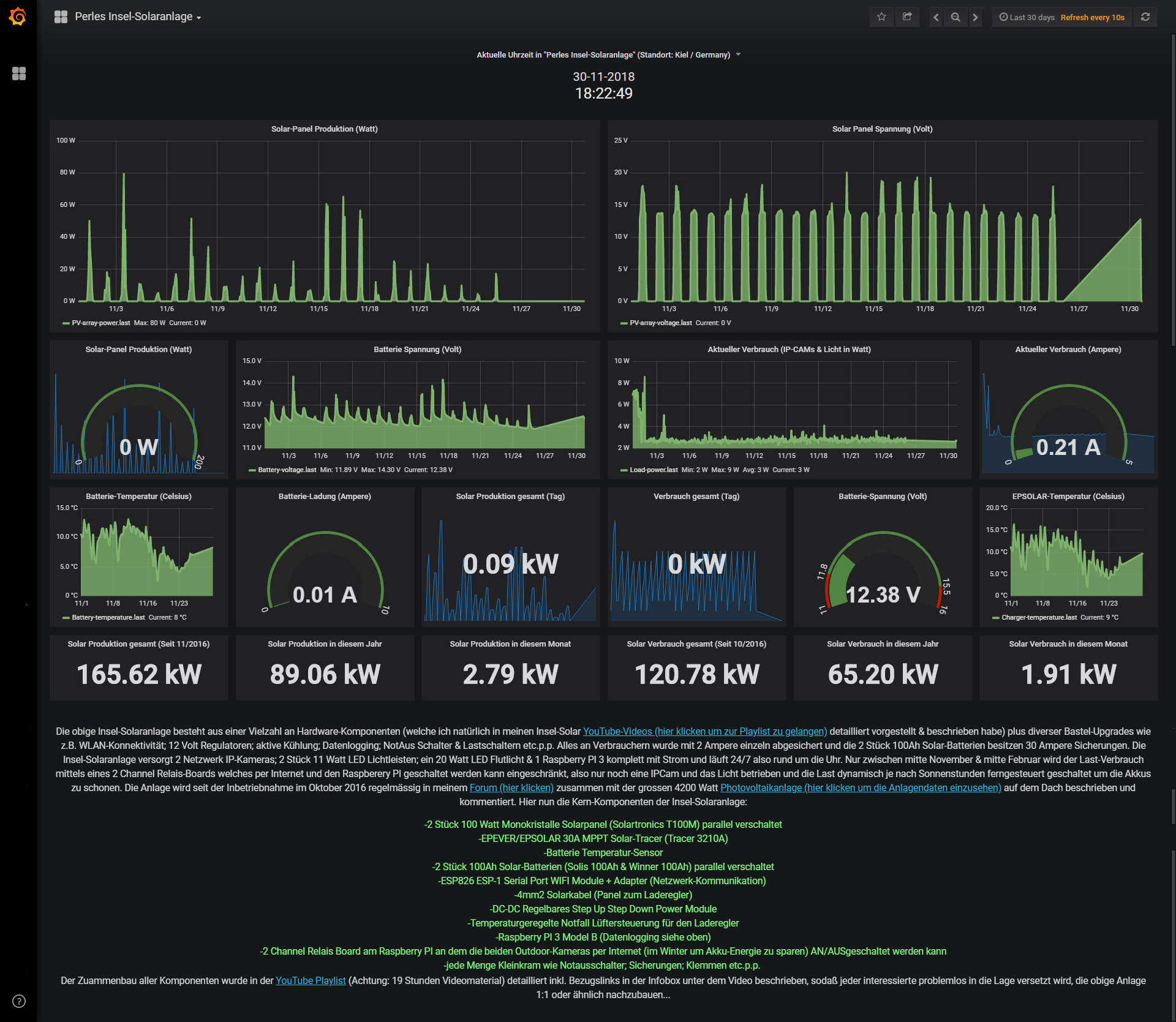1176x1022 pixels.
Task: Click the Grafana logo icon
Action: click(18, 17)
